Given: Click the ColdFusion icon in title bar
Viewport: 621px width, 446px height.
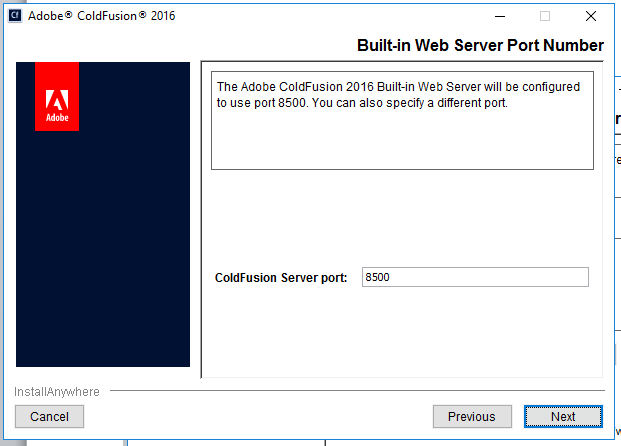Looking at the screenshot, I should pos(15,16).
